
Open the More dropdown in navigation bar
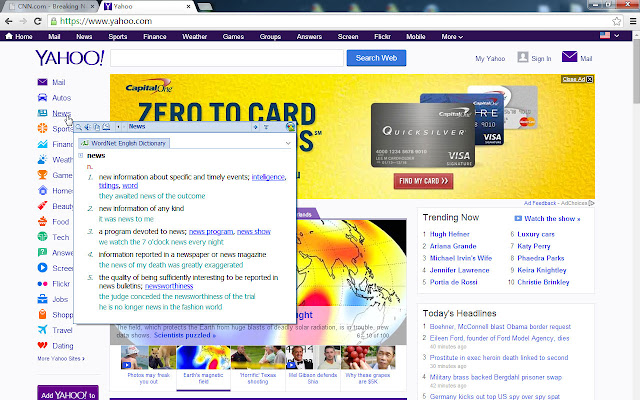[x=452, y=37]
